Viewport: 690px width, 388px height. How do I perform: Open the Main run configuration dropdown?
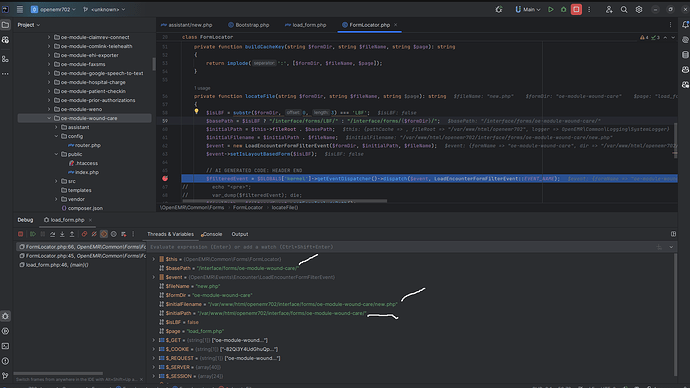(528, 9)
